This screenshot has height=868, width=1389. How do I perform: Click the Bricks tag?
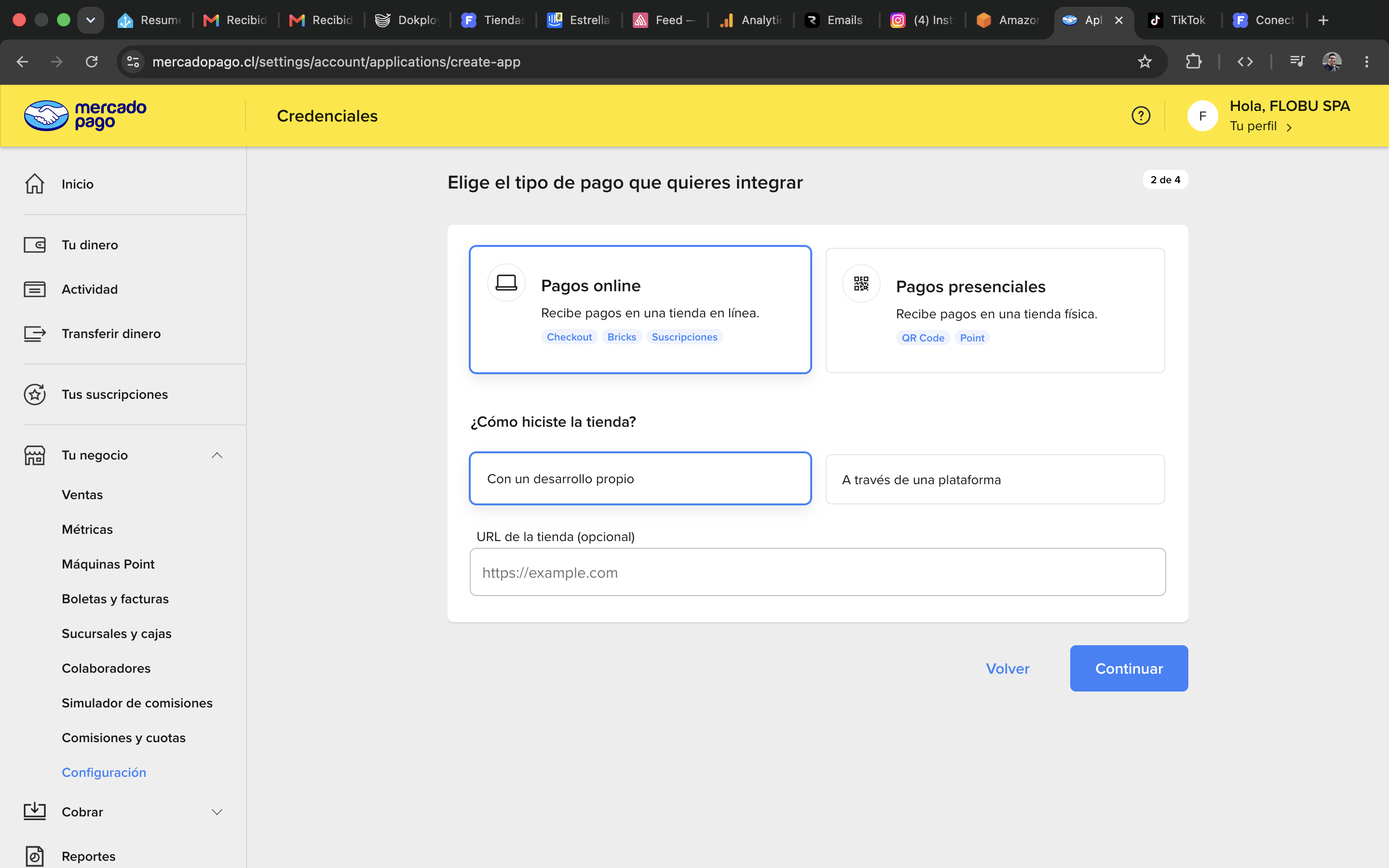pyautogui.click(x=622, y=337)
